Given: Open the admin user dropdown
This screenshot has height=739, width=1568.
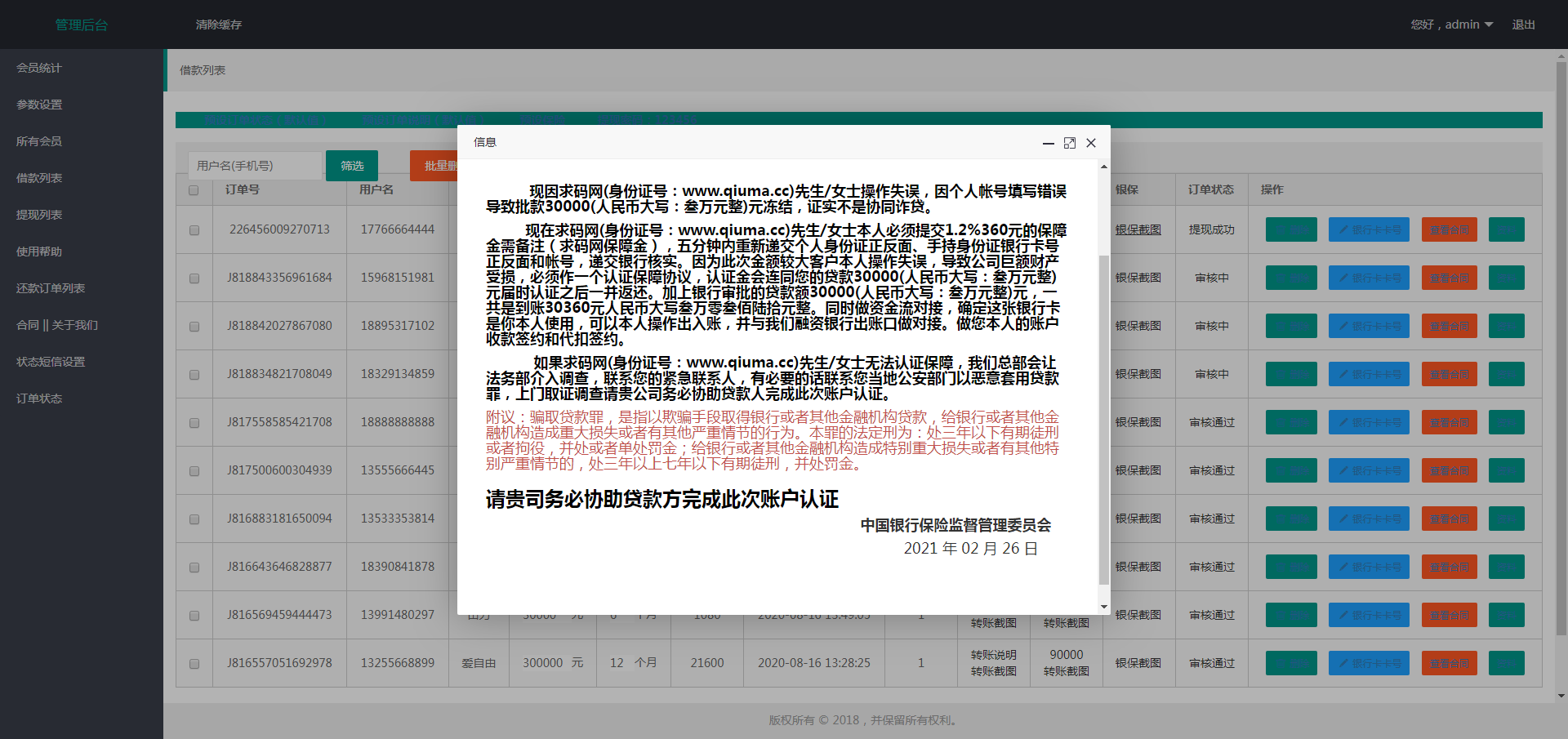Looking at the screenshot, I should pyautogui.click(x=1452, y=24).
